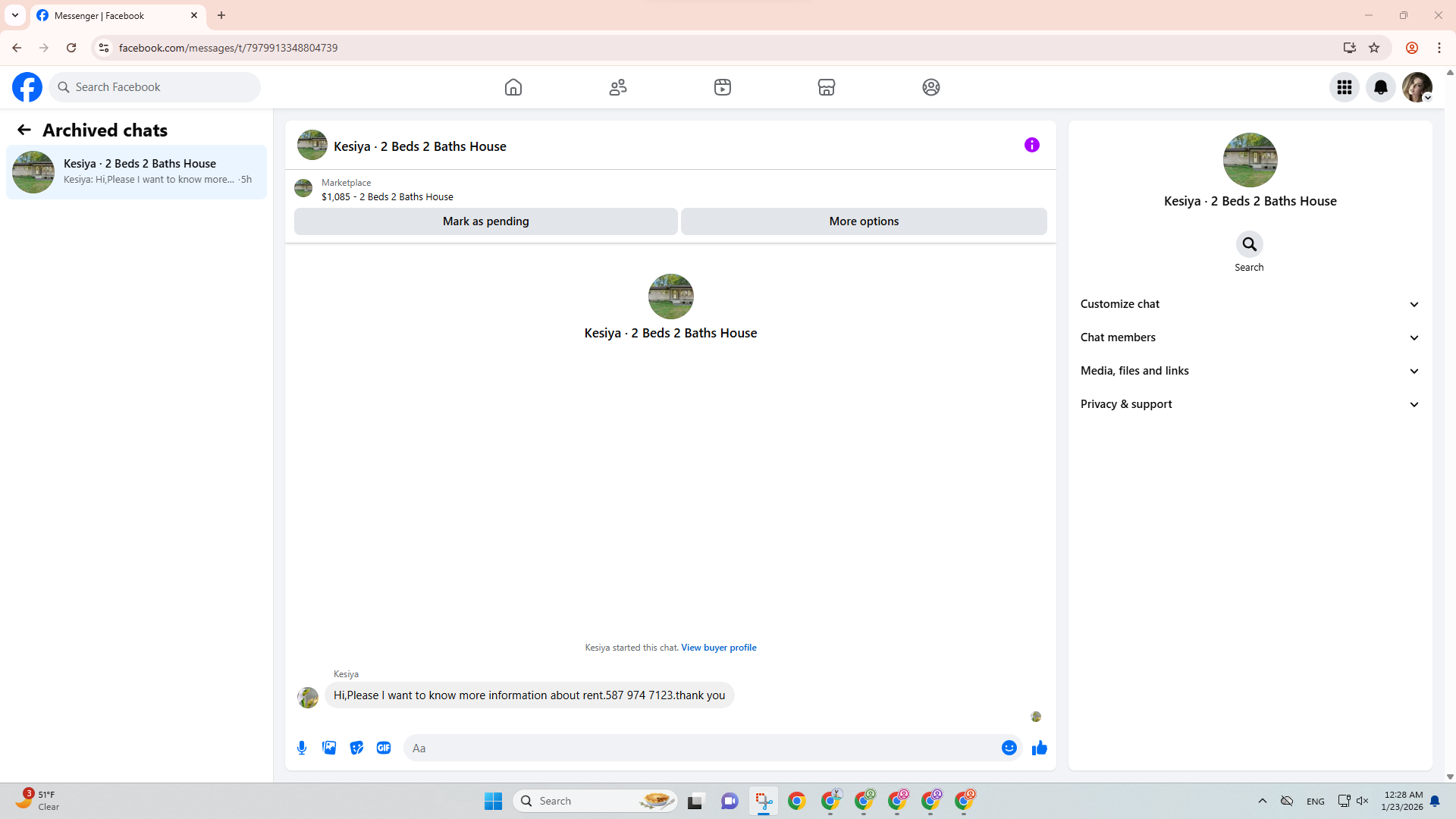The width and height of the screenshot is (1456, 819).
Task: Click the voice clip microphone icon
Action: [302, 748]
